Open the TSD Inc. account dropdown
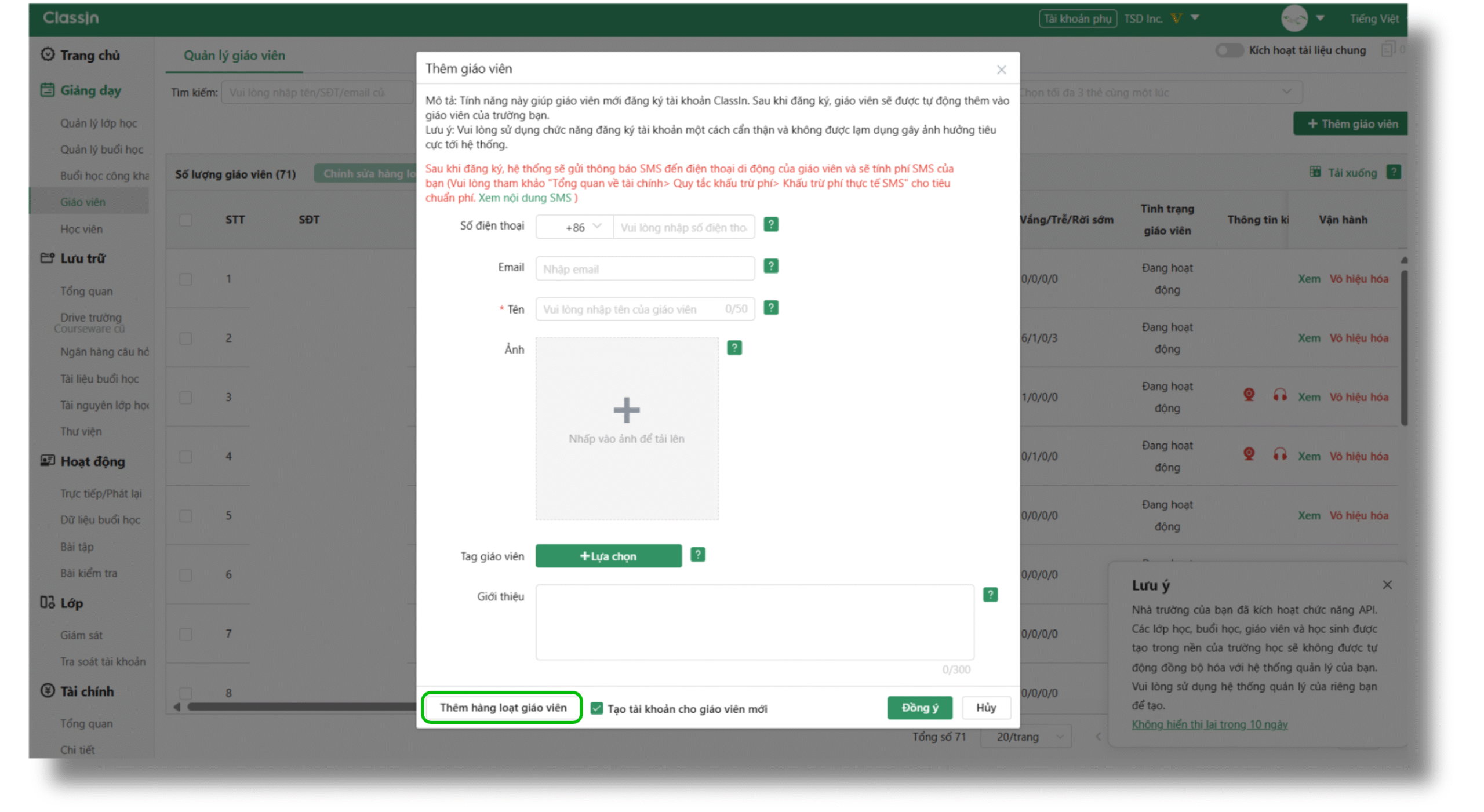Image resolution: width=1484 pixels, height=812 pixels. 1194,18
